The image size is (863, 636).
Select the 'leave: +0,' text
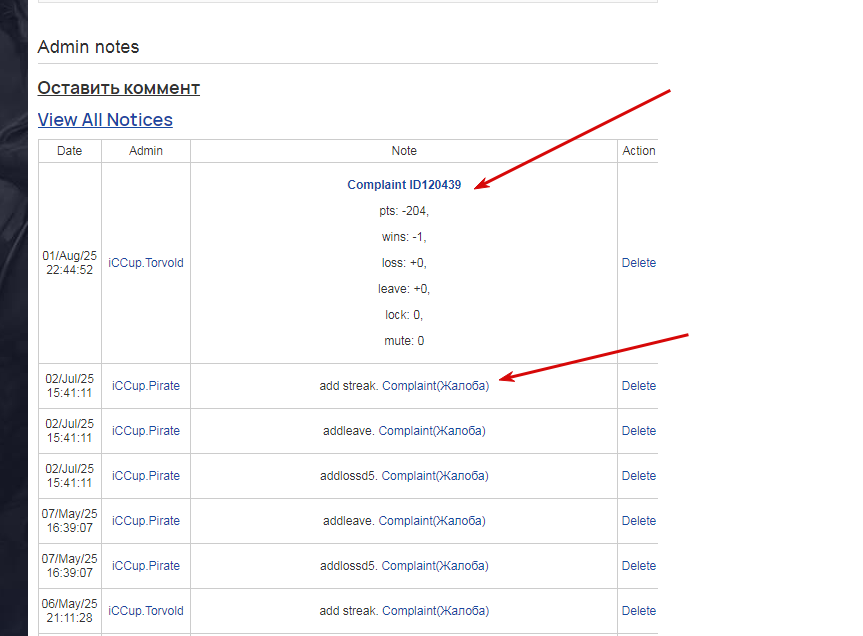tap(404, 289)
